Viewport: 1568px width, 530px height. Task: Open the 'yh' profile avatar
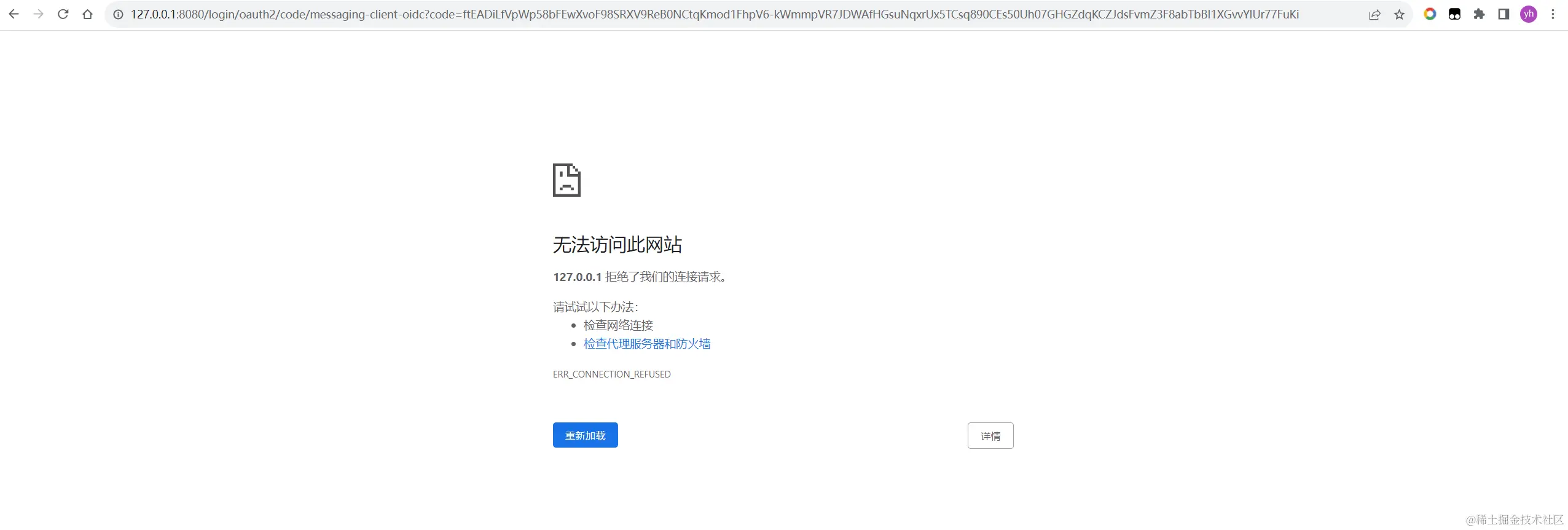1529,14
